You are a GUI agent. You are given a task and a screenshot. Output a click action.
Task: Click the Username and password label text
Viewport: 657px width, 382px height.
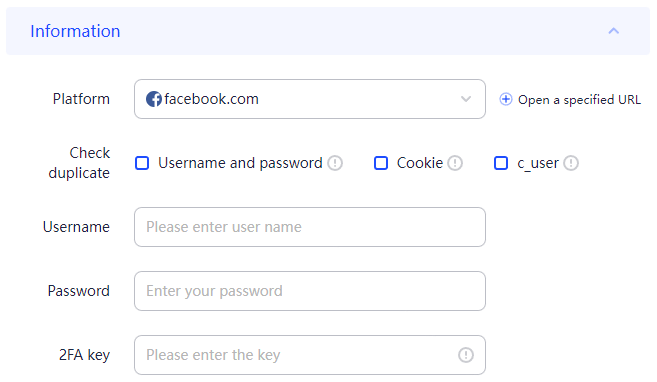click(241, 163)
